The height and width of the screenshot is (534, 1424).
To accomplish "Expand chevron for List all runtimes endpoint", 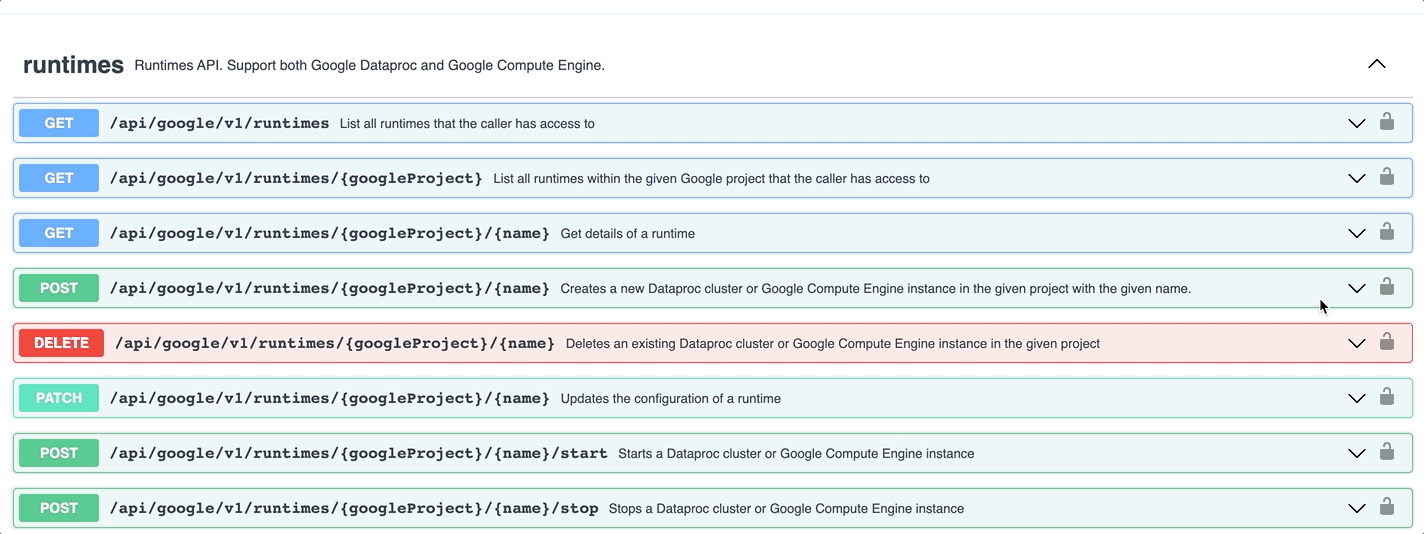I will click(1356, 124).
